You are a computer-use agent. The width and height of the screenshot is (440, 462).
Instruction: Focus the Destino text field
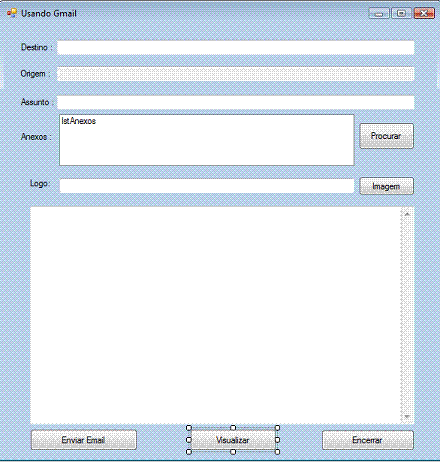(x=236, y=47)
